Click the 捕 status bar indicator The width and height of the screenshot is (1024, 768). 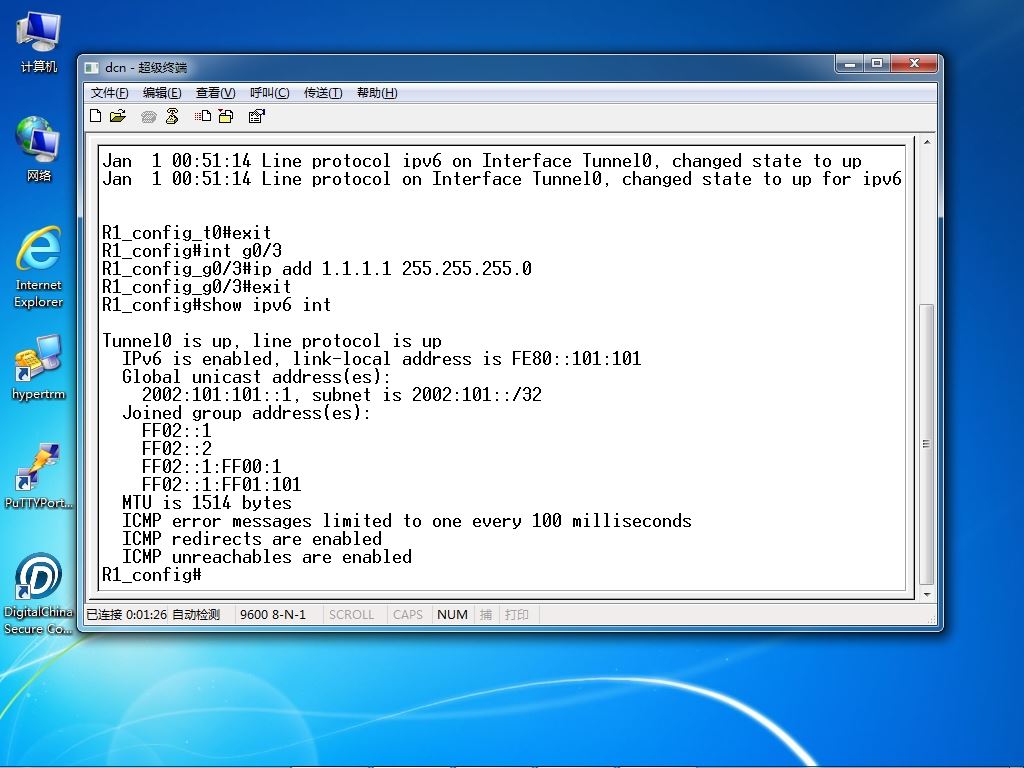486,615
